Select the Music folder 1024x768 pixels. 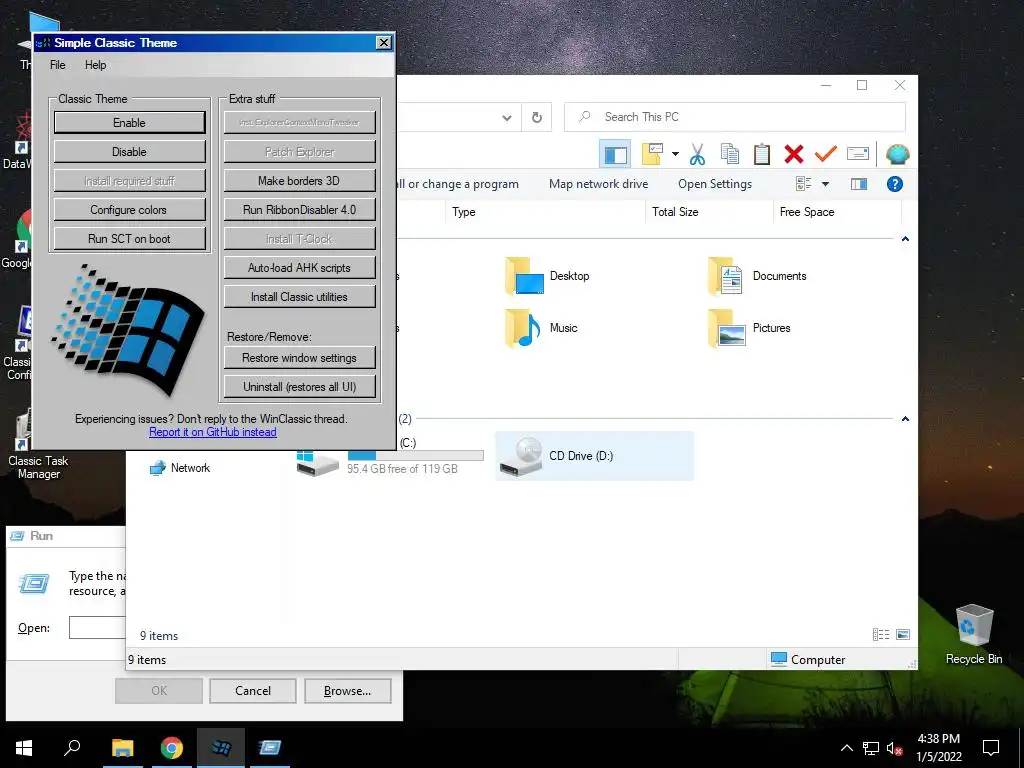[x=541, y=328]
